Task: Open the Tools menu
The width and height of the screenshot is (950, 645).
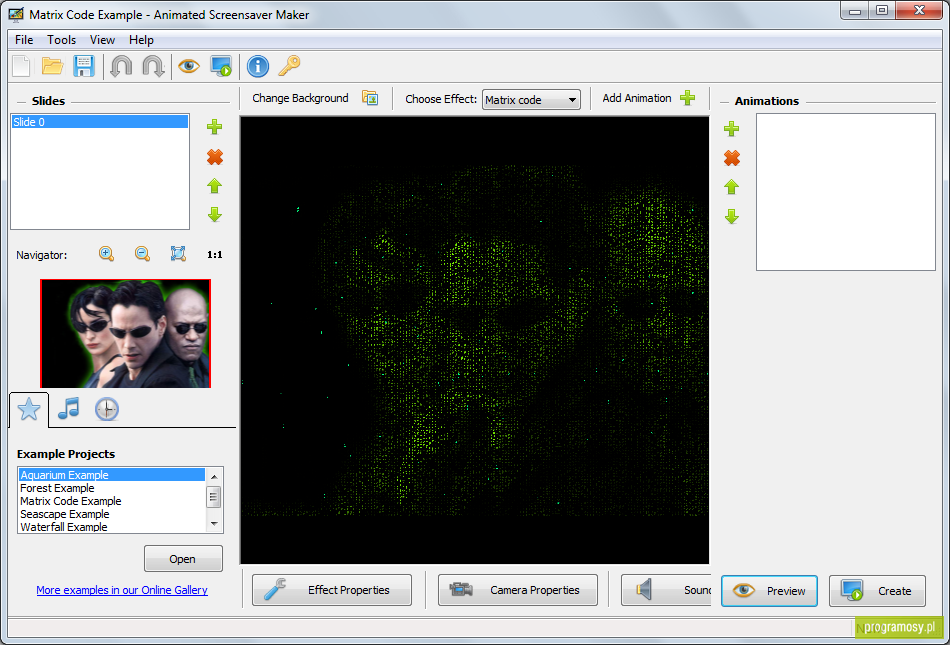Action: tap(62, 40)
